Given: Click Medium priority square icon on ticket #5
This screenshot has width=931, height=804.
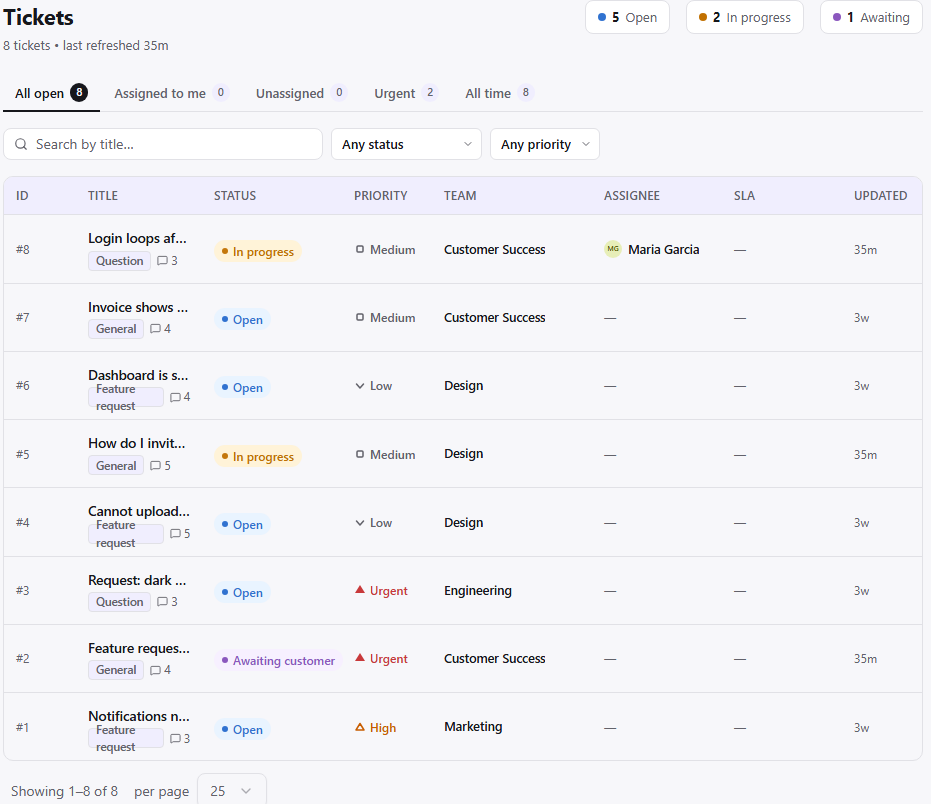Looking at the screenshot, I should click(360, 454).
